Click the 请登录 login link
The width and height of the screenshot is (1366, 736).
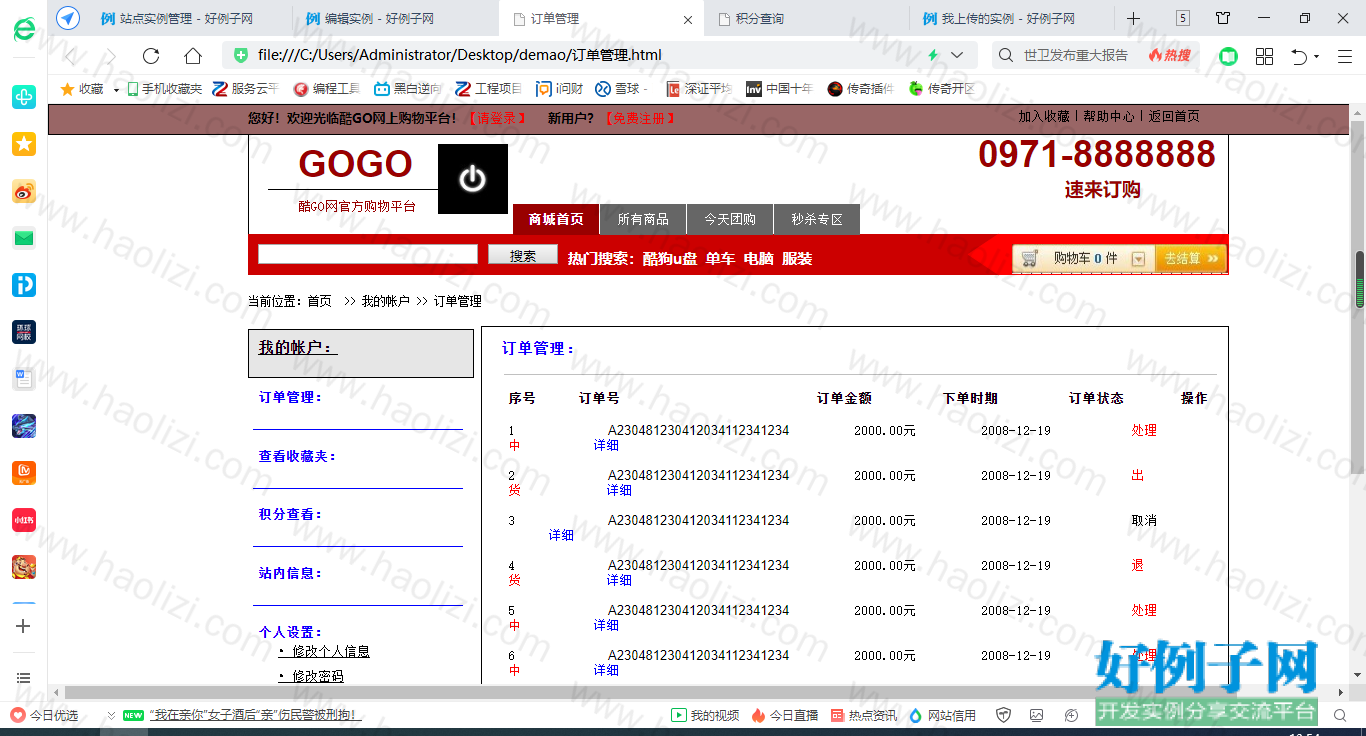(496, 118)
